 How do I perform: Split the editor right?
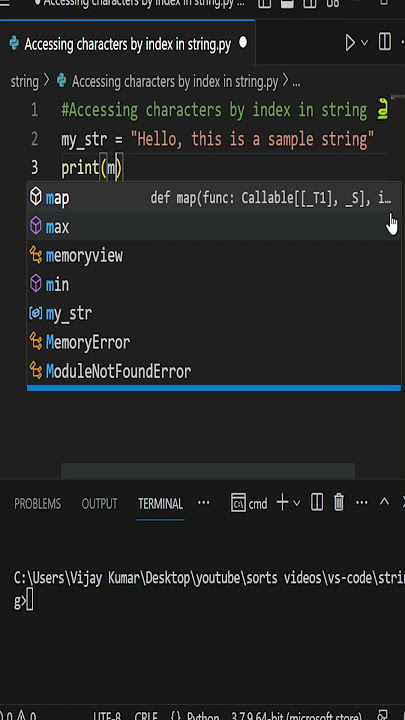pos(384,43)
